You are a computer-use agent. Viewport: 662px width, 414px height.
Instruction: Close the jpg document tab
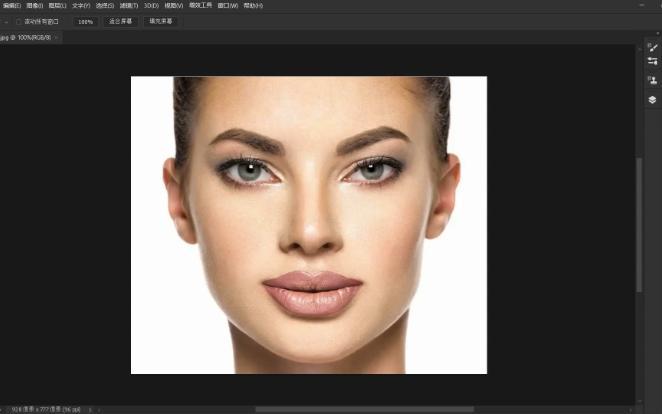pyautogui.click(x=56, y=38)
